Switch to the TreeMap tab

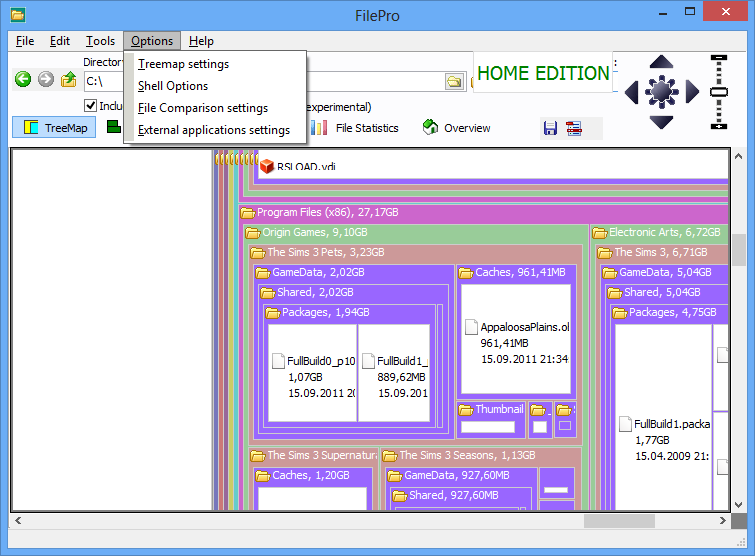(54, 128)
